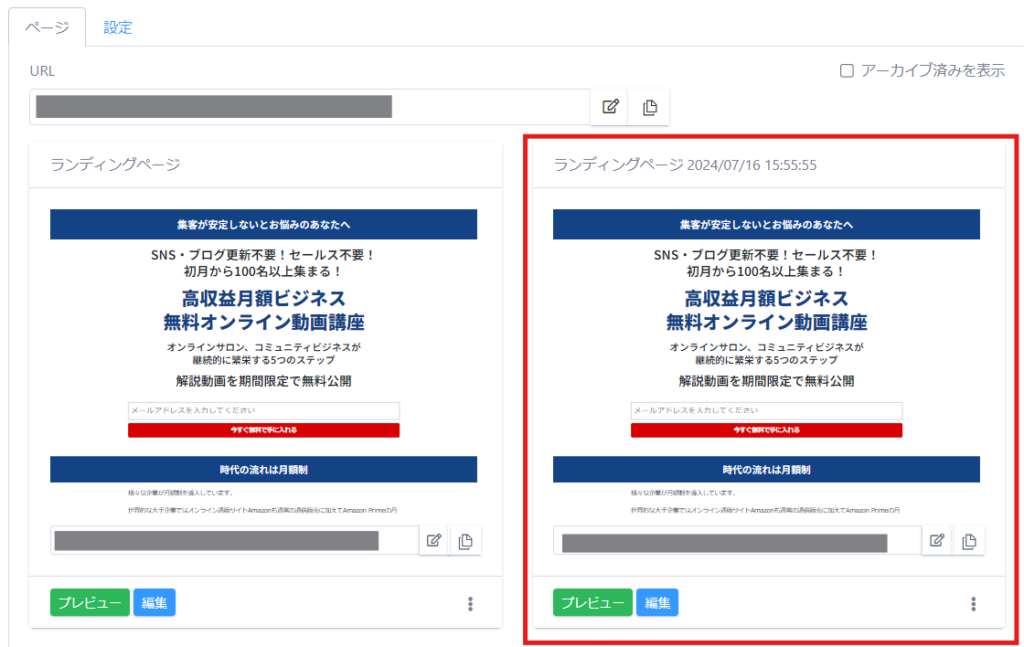Enable アーカイブ済みを表示 checkbox

click(846, 71)
